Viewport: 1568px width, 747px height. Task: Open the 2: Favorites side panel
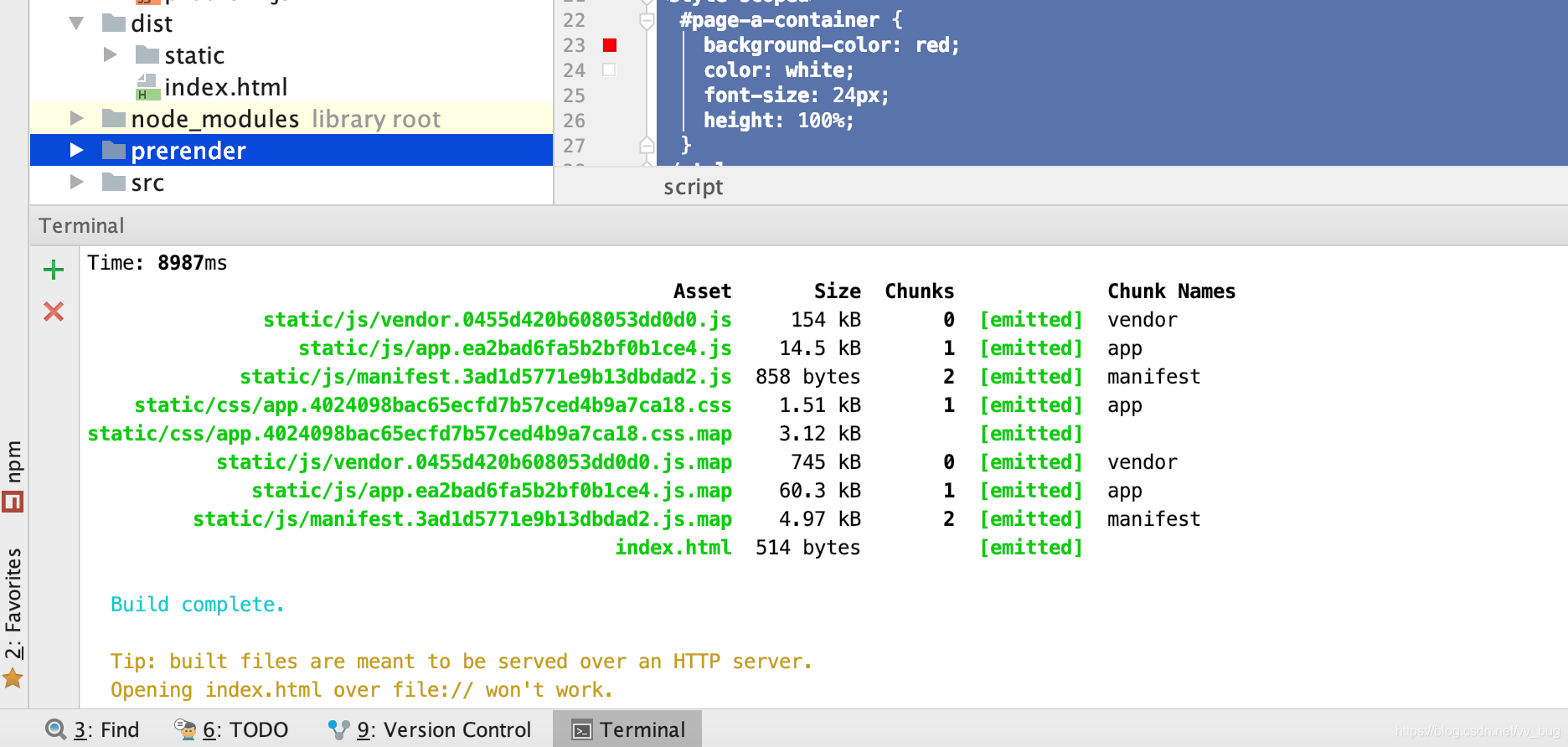(x=13, y=618)
